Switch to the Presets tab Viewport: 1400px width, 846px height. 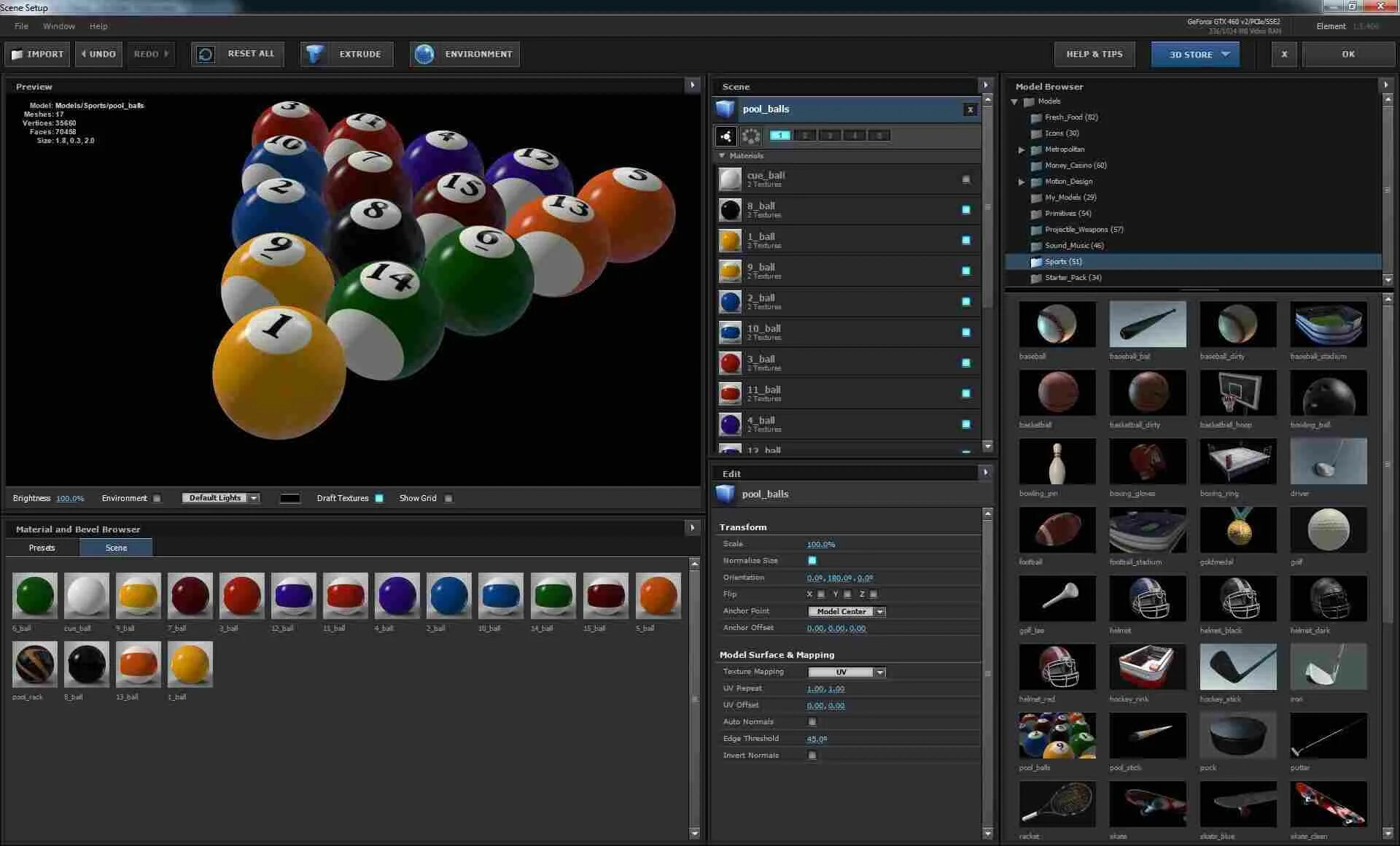(42, 548)
